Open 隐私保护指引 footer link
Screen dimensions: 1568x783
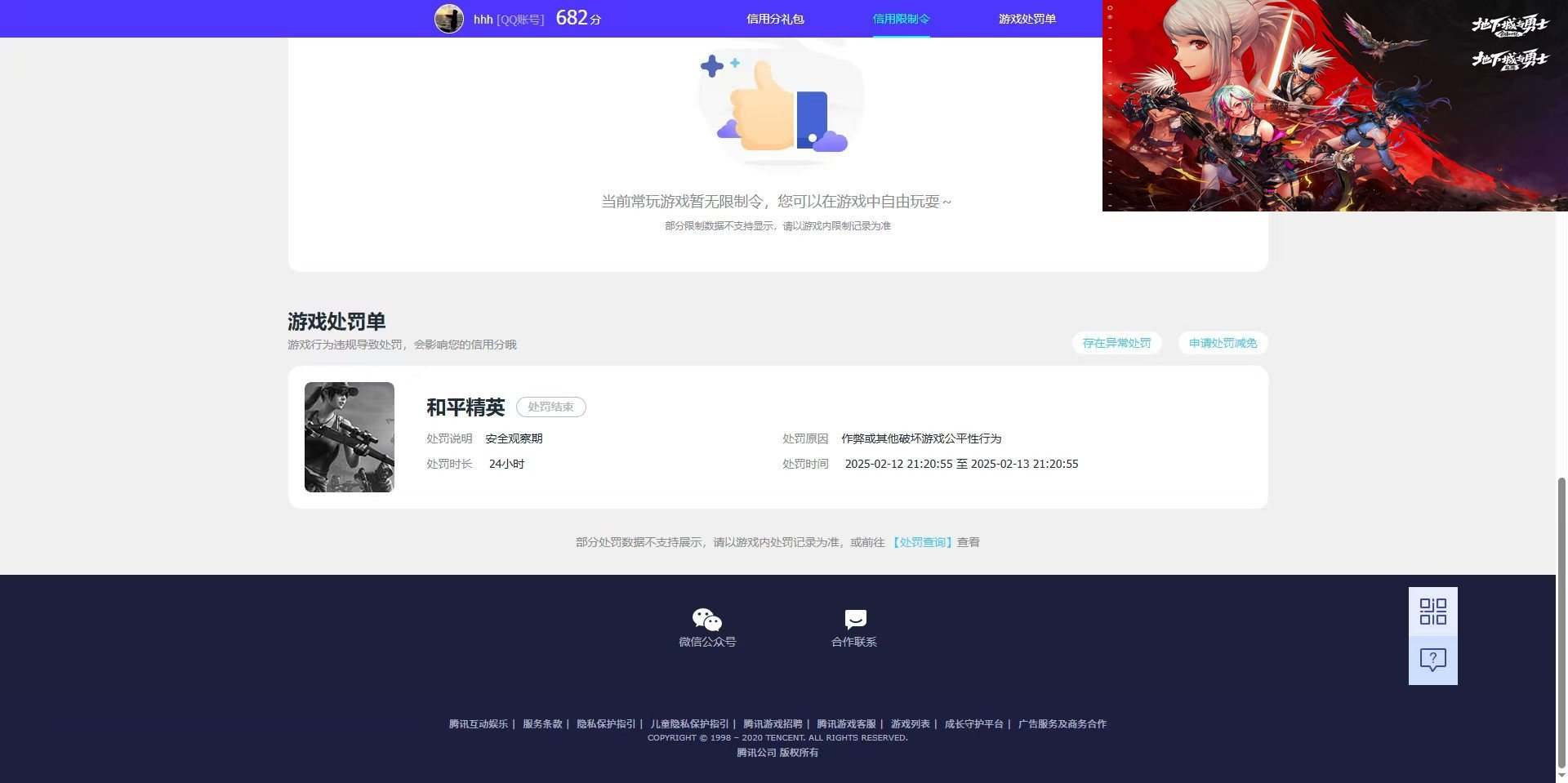click(606, 724)
